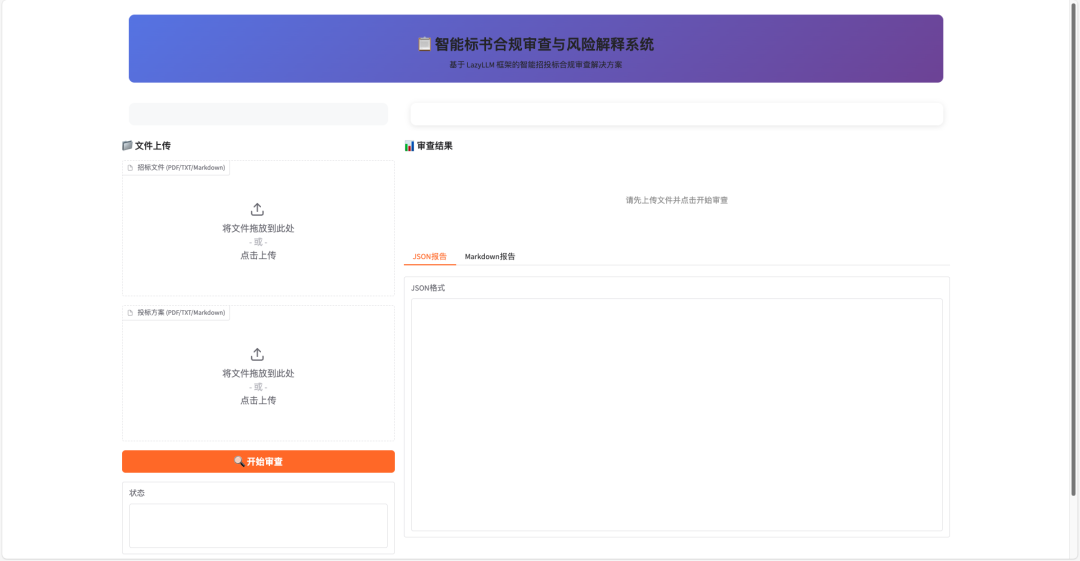1080x561 pixels.
Task: Click the upload arrow icon in 投标方案 area
Action: [x=257, y=354]
